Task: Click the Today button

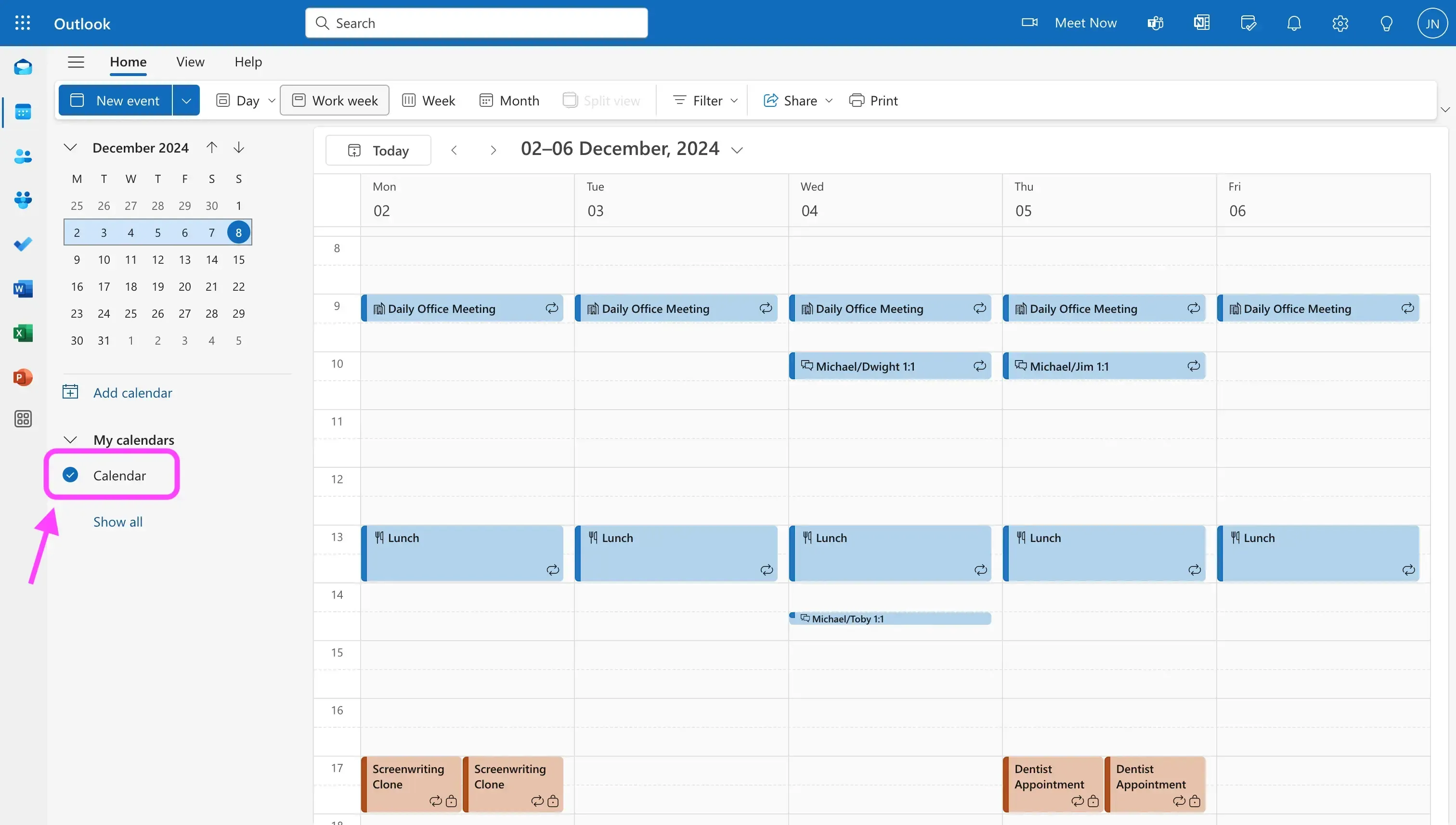Action: click(x=377, y=150)
